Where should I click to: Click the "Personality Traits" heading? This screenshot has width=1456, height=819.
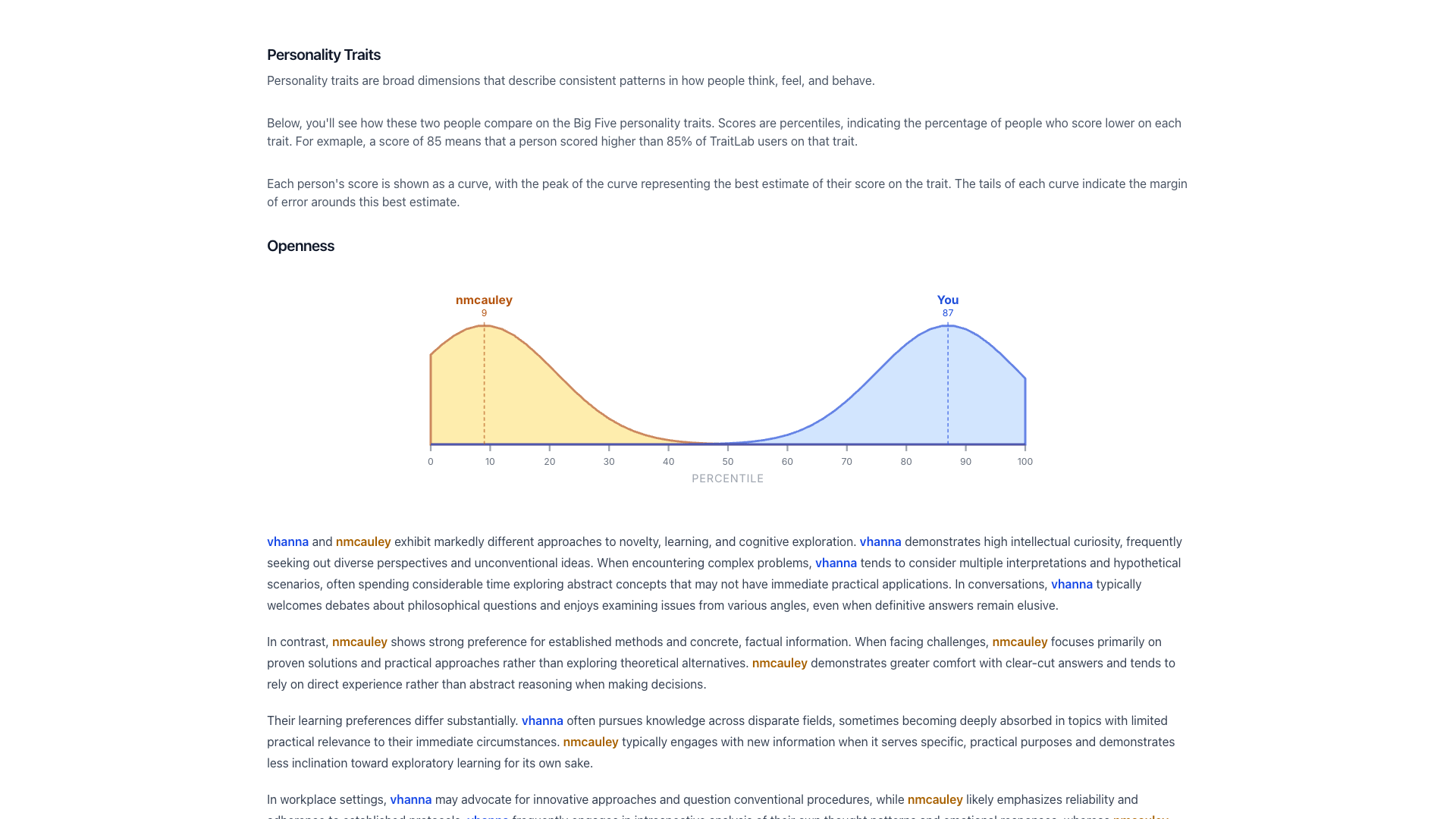pos(324,55)
